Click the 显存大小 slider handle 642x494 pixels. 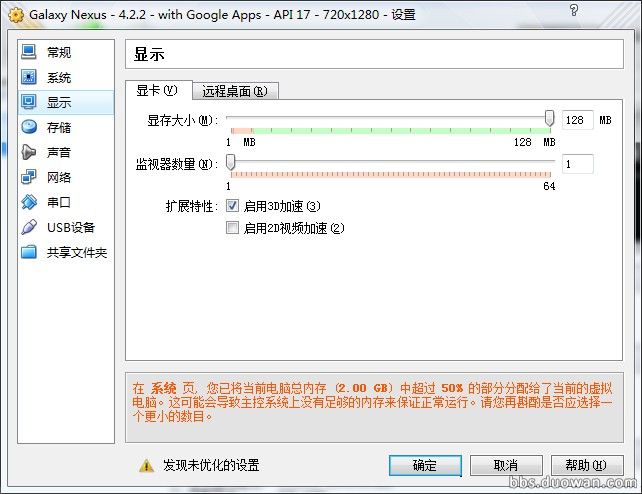(549, 118)
